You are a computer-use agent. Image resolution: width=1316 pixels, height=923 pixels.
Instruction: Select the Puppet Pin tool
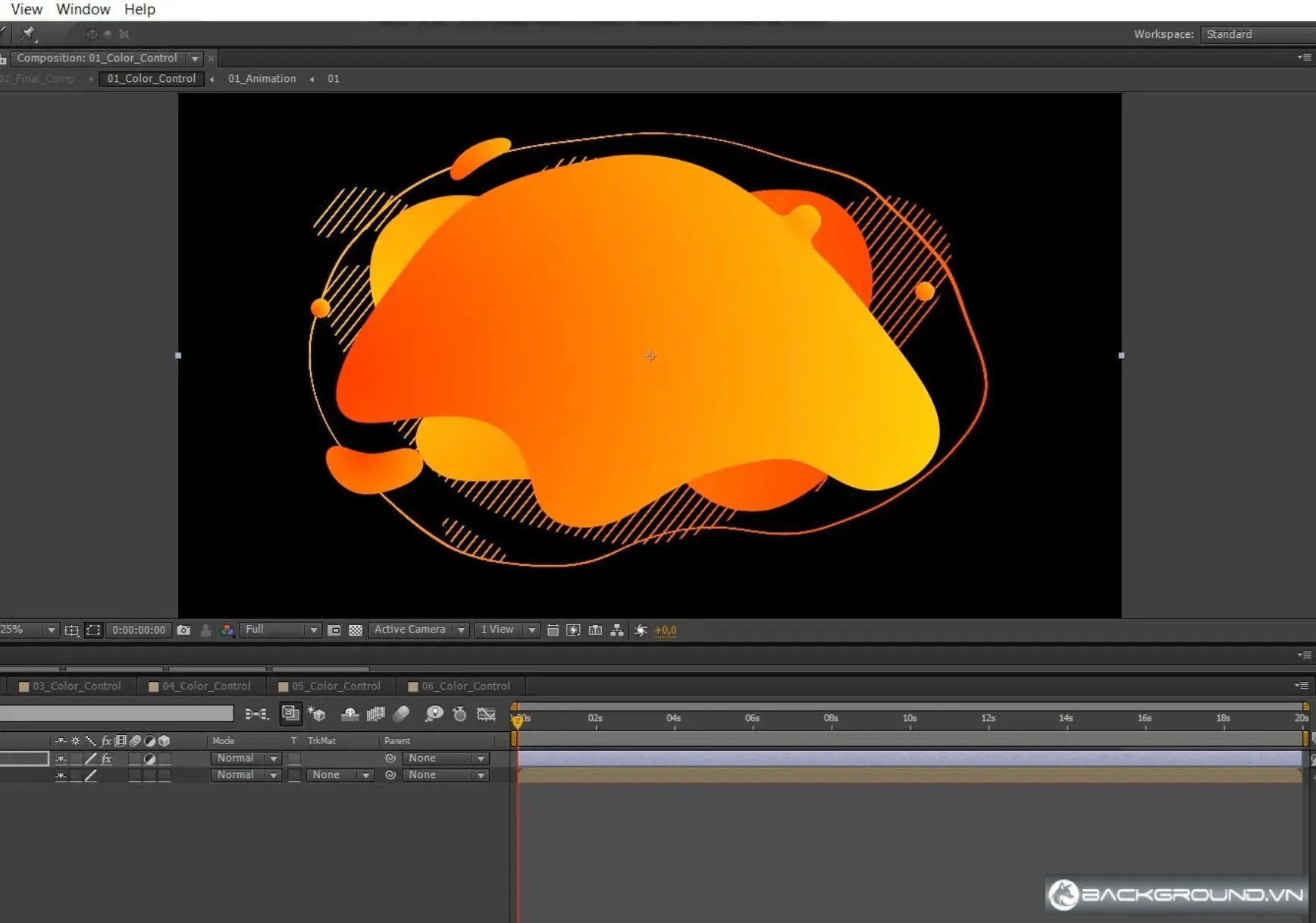click(x=29, y=33)
